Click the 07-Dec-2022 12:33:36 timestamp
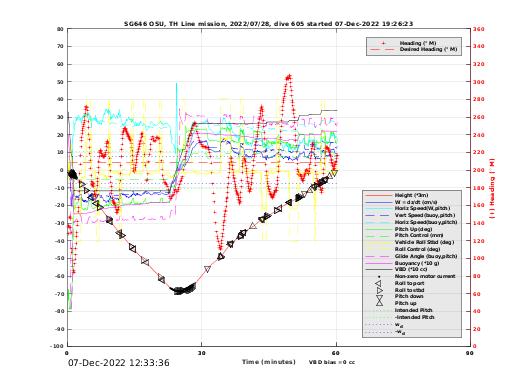This screenshot has width=520, height=390. pos(119,363)
